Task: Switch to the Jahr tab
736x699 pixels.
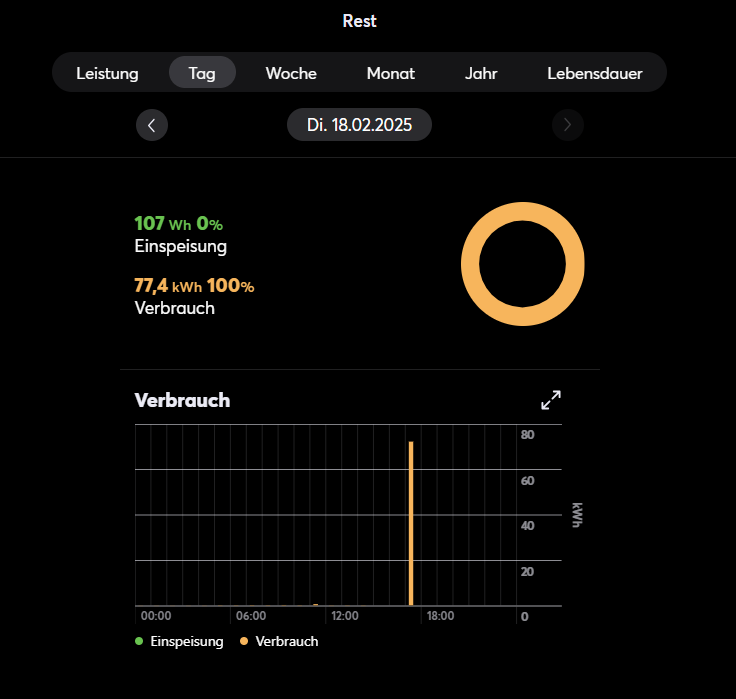Action: (481, 73)
